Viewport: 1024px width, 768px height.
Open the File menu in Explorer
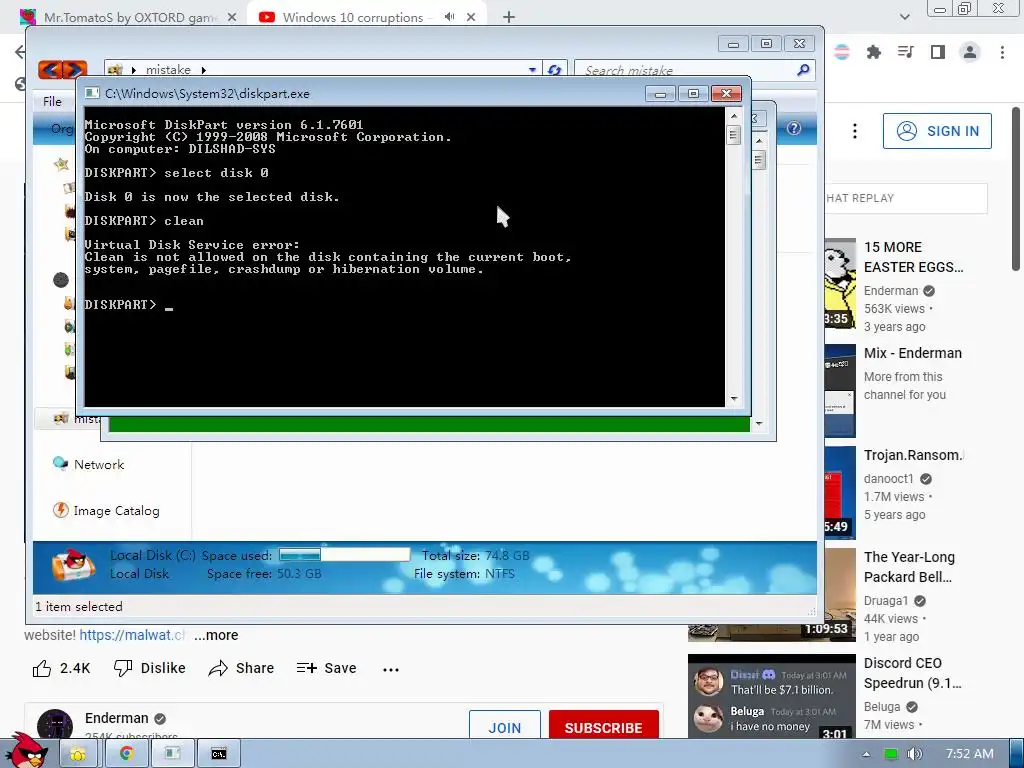pos(52,101)
